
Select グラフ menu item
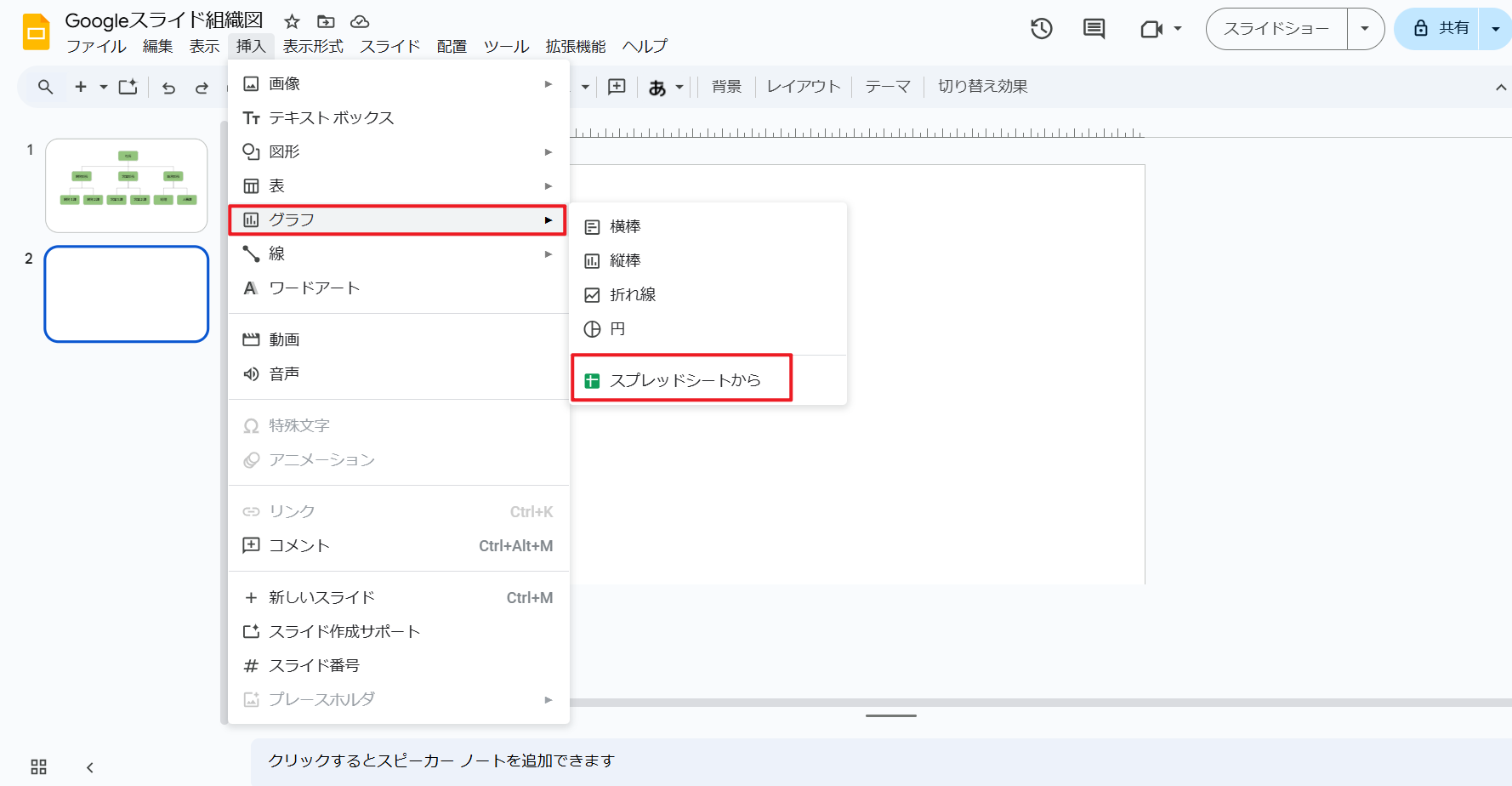click(398, 220)
